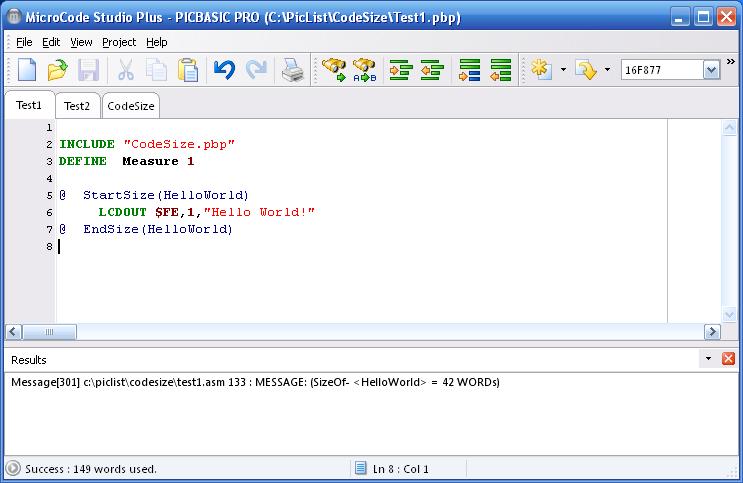Open Find and Replace binoculars icon
This screenshot has width=743, height=483.
point(365,70)
